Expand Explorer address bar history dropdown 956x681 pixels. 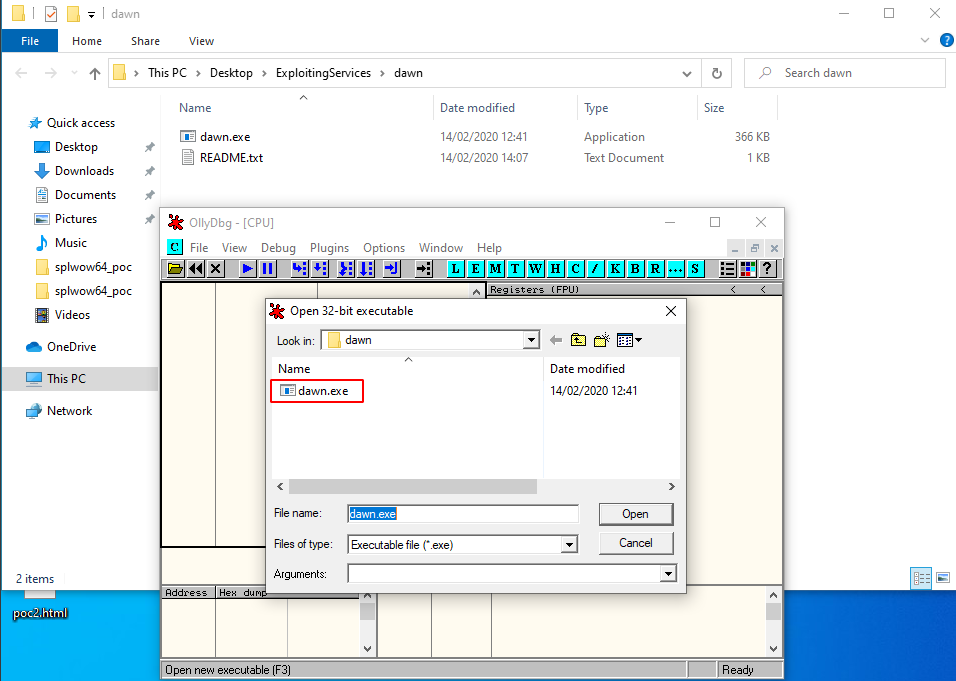(x=687, y=74)
